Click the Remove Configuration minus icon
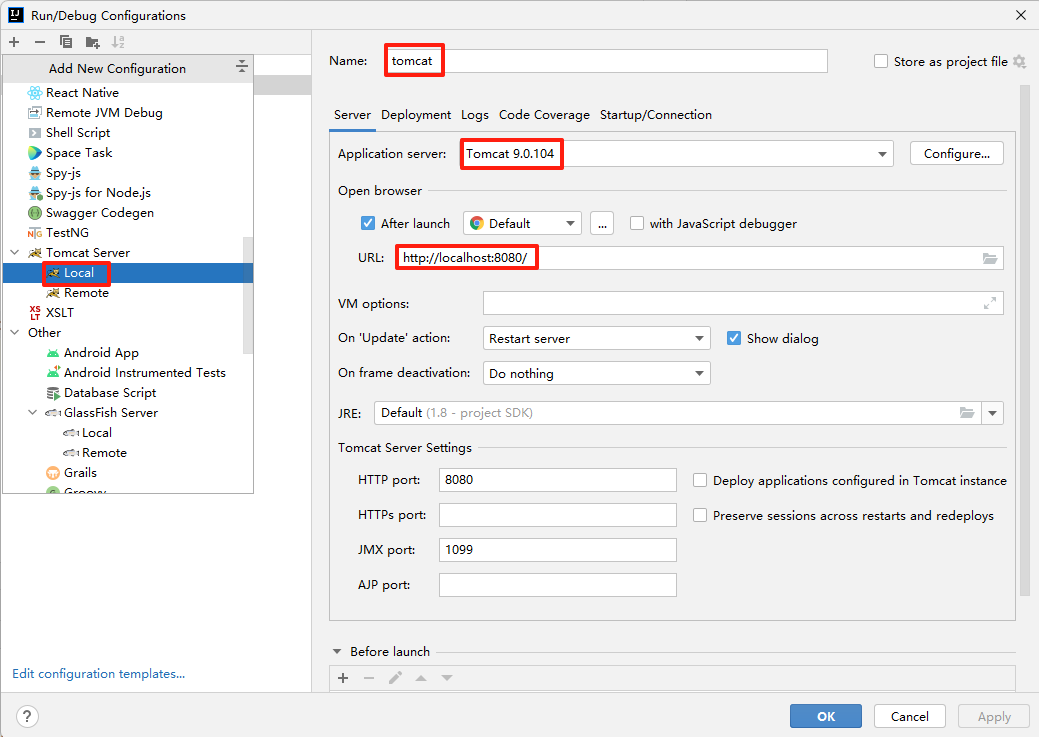This screenshot has width=1039, height=737. click(x=40, y=42)
